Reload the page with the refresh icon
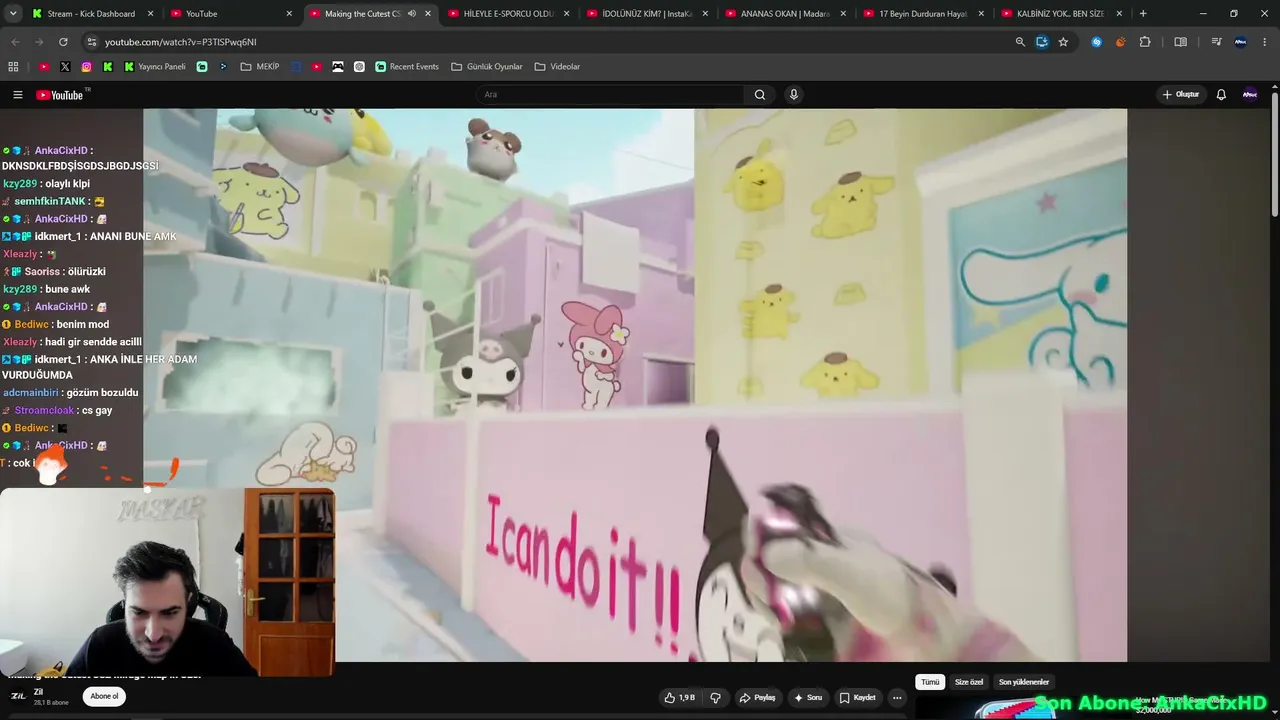Screen dimensions: 1280x720 (x=63, y=42)
